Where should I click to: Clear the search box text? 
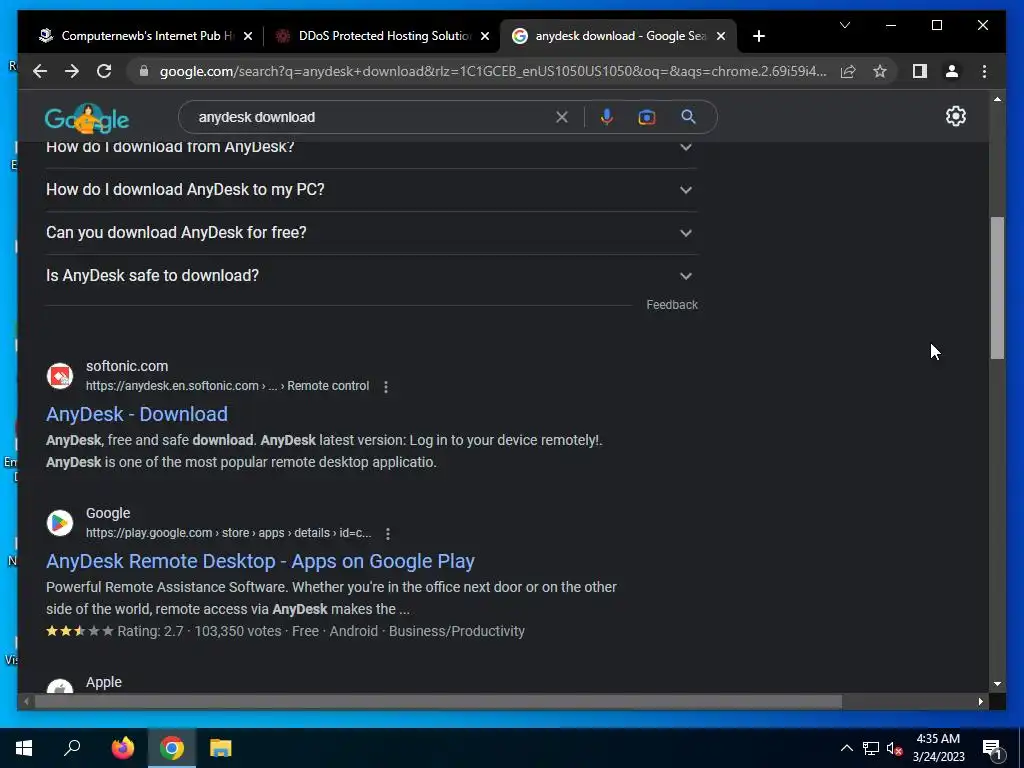(562, 117)
